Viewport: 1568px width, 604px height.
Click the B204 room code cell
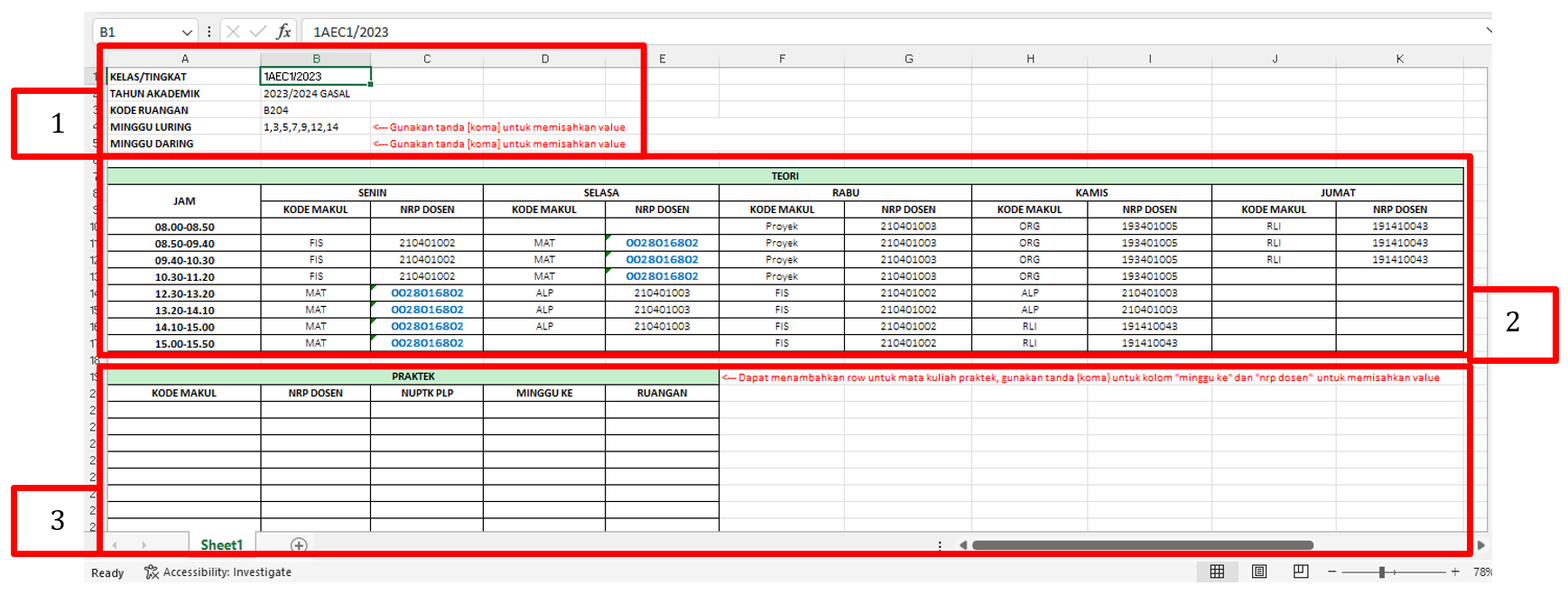316,110
